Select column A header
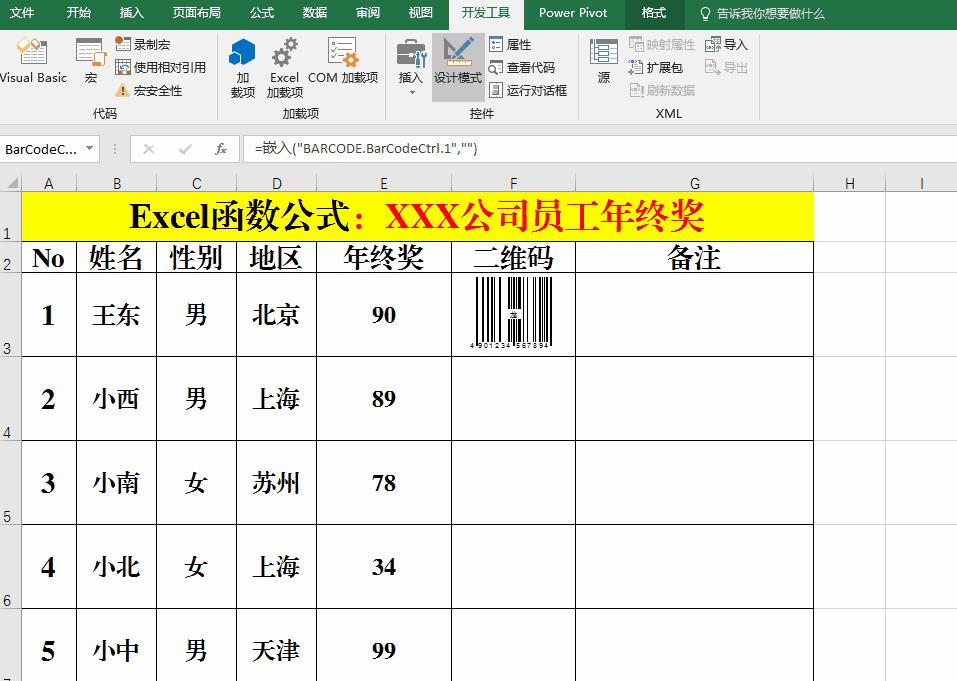Image resolution: width=957 pixels, height=681 pixels. (x=49, y=183)
